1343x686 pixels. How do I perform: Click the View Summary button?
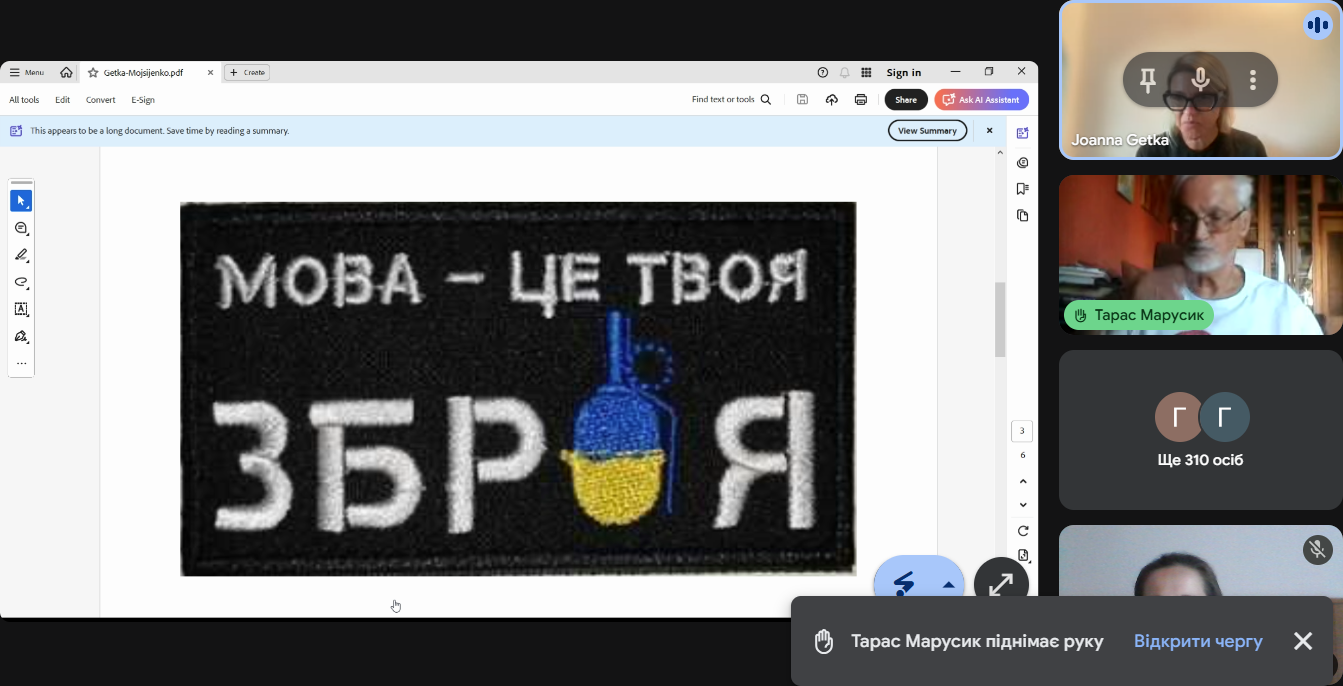click(927, 131)
